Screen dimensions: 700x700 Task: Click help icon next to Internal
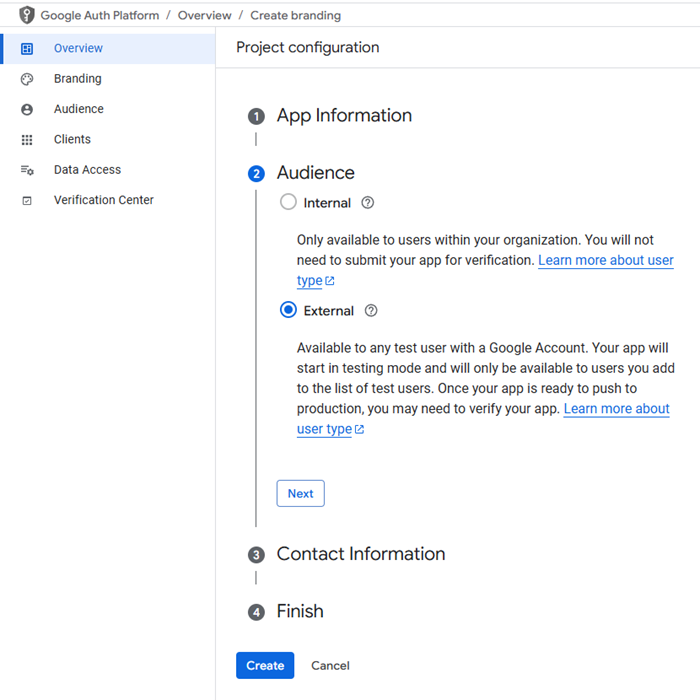(x=367, y=202)
